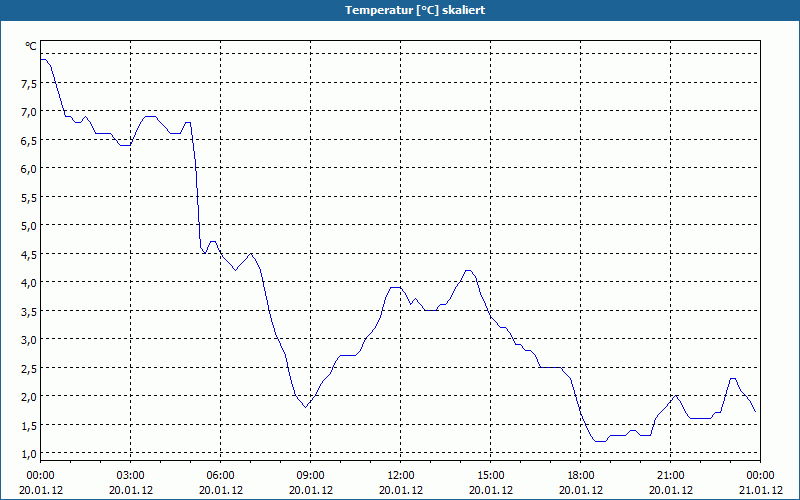The height and width of the screenshot is (500, 800).
Task: Click the 5,0 y-axis label
Action: pos(29,226)
